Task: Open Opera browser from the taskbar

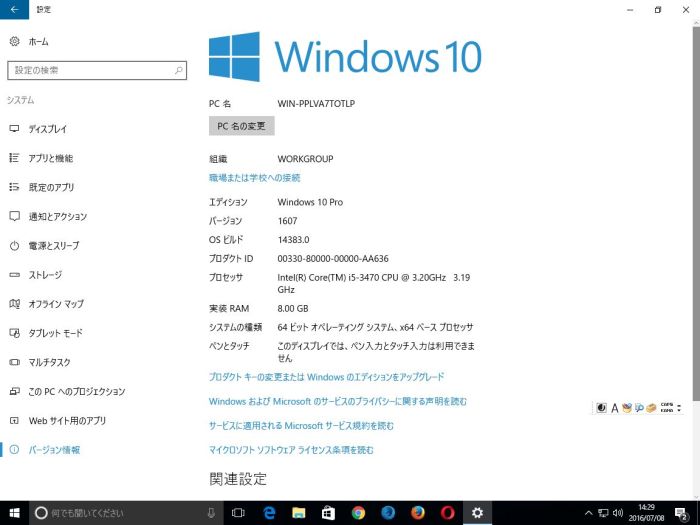Action: coord(447,513)
